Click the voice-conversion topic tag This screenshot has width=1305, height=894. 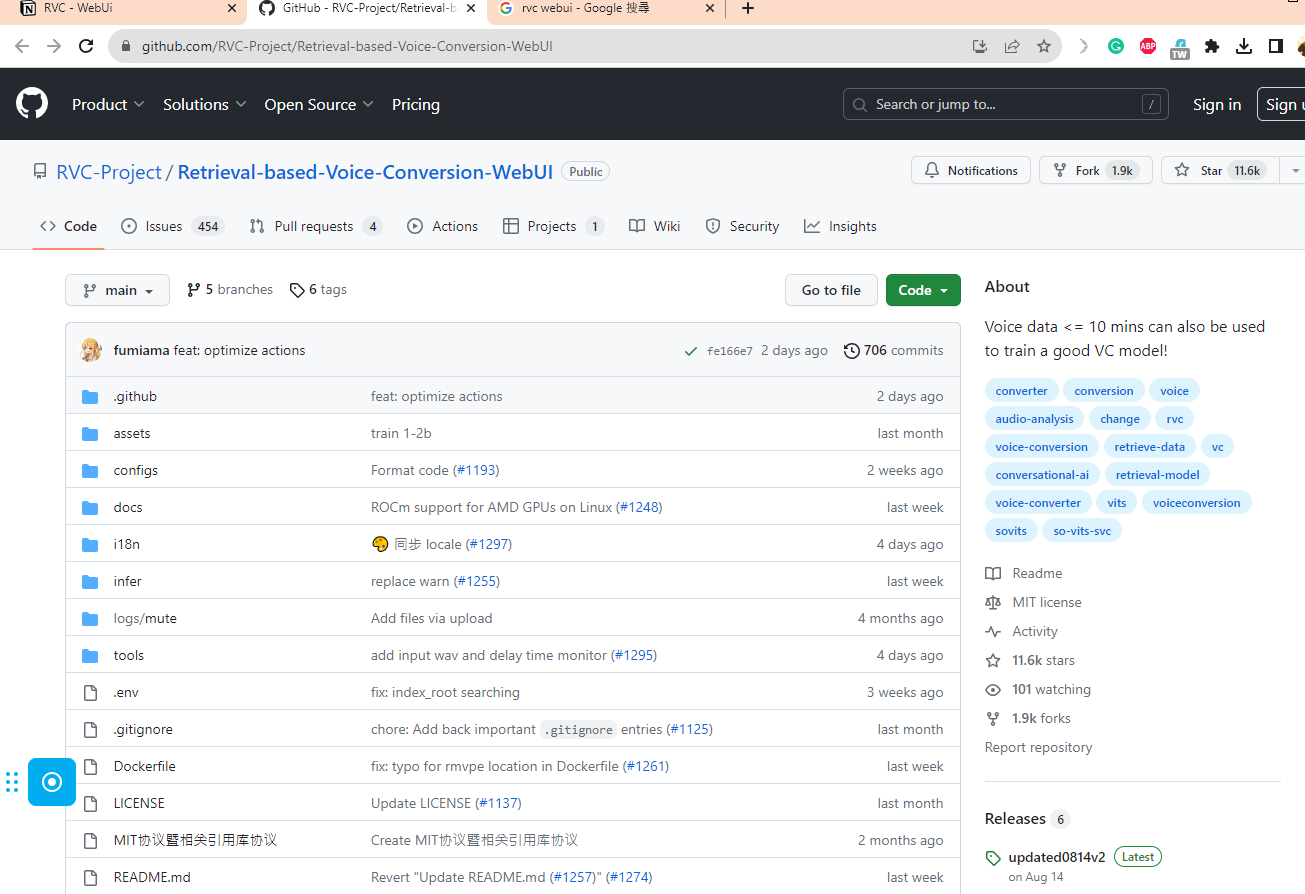coord(1042,447)
